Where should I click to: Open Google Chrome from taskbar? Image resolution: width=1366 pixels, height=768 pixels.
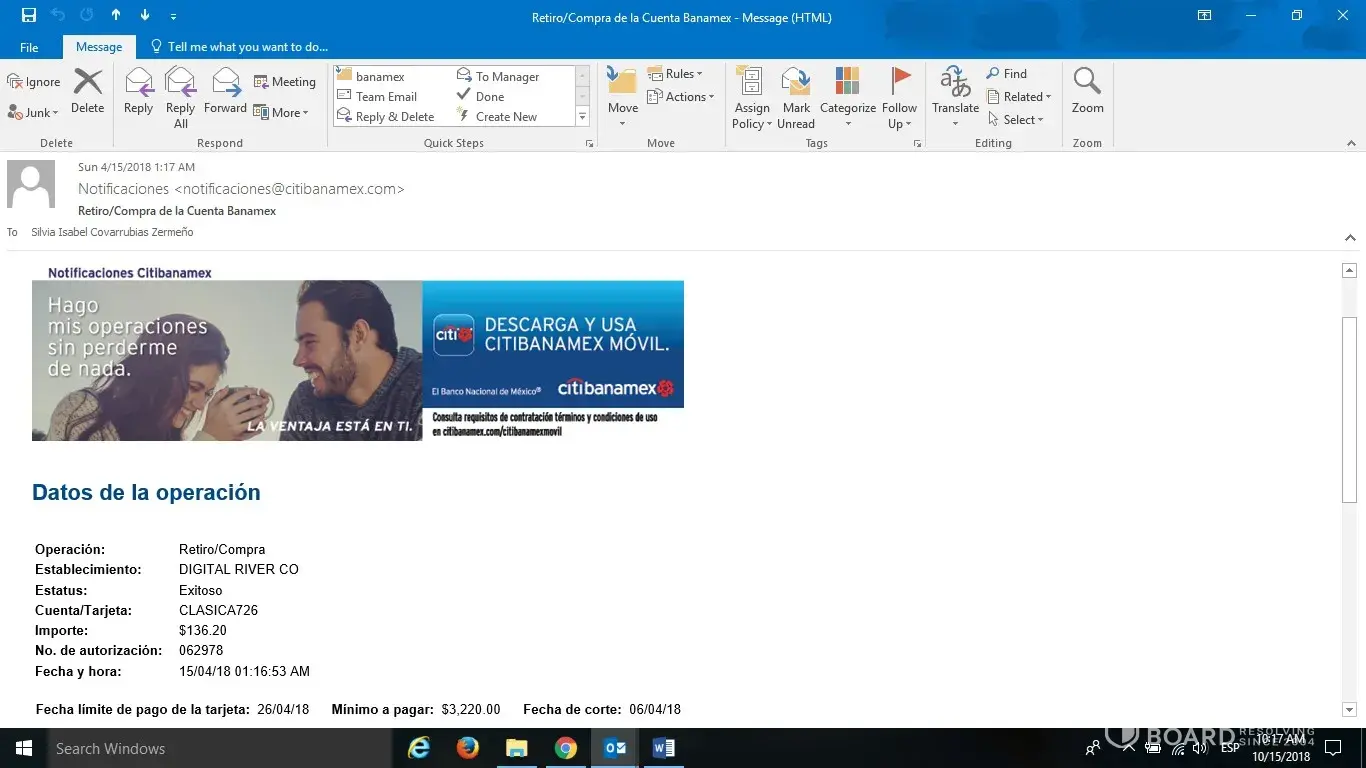pyautogui.click(x=566, y=748)
